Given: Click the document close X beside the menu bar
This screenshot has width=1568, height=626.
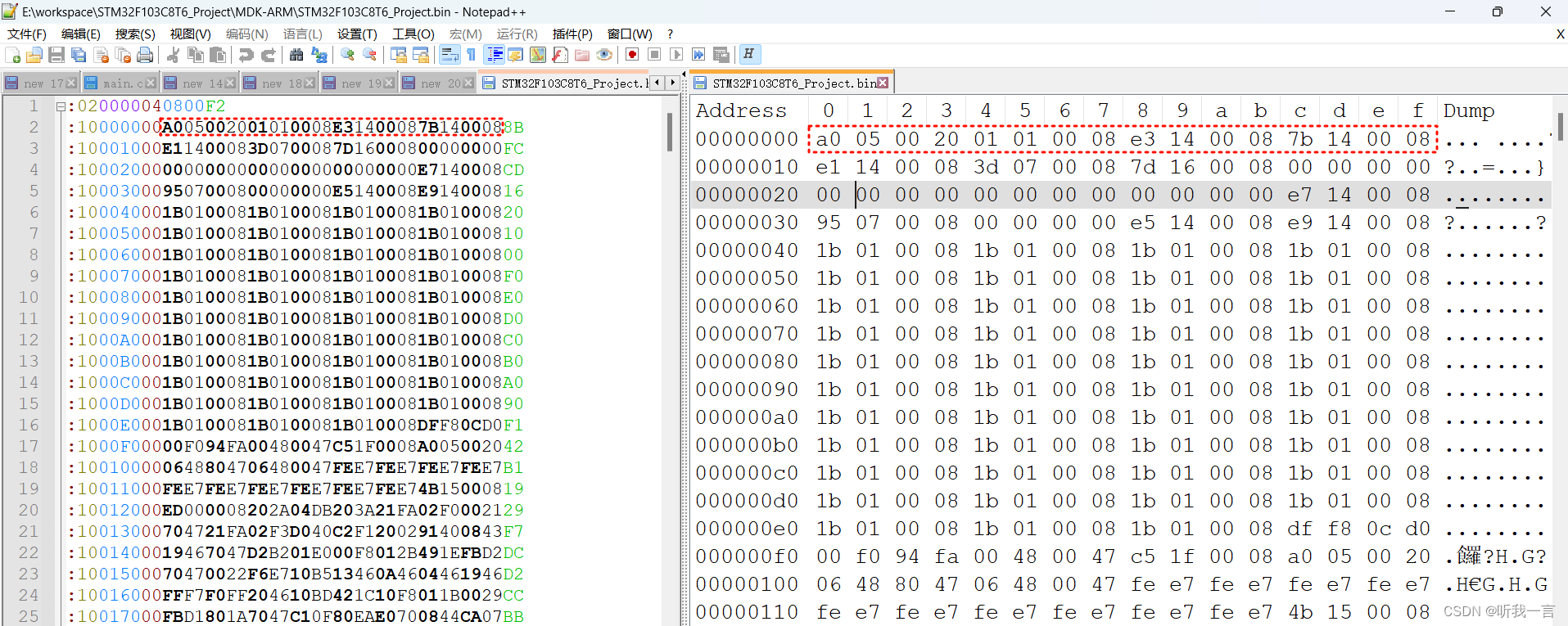Looking at the screenshot, I should (x=1560, y=34).
